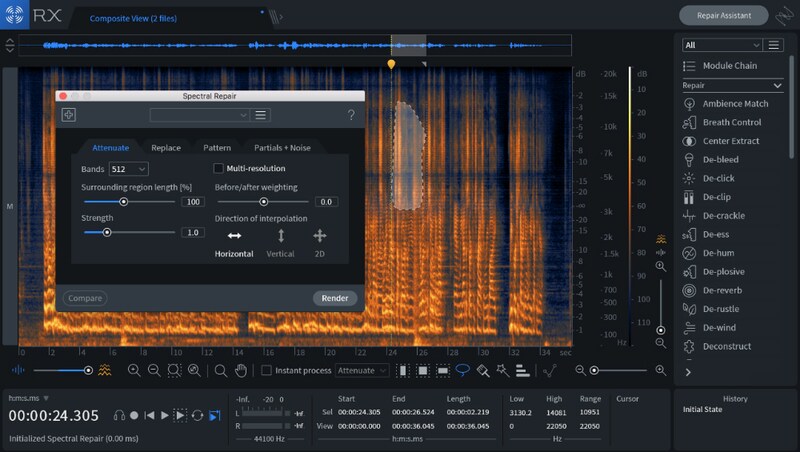Select Vertical interpolation direction
The height and width of the screenshot is (452, 800).
coord(281,243)
